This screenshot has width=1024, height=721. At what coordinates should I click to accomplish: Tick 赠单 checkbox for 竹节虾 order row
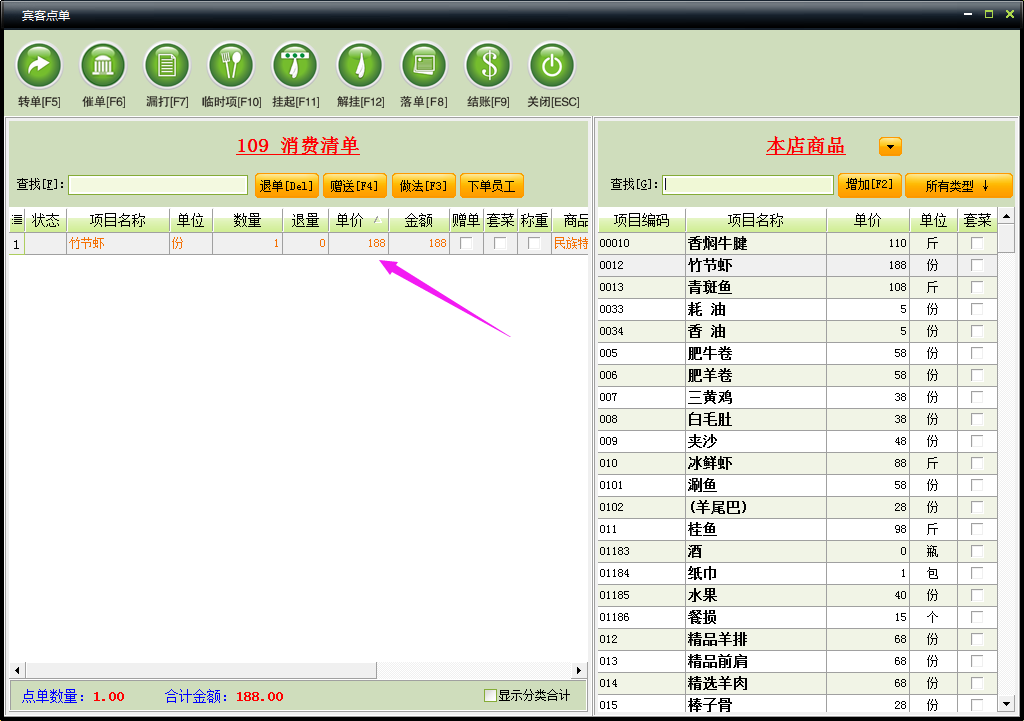point(466,243)
